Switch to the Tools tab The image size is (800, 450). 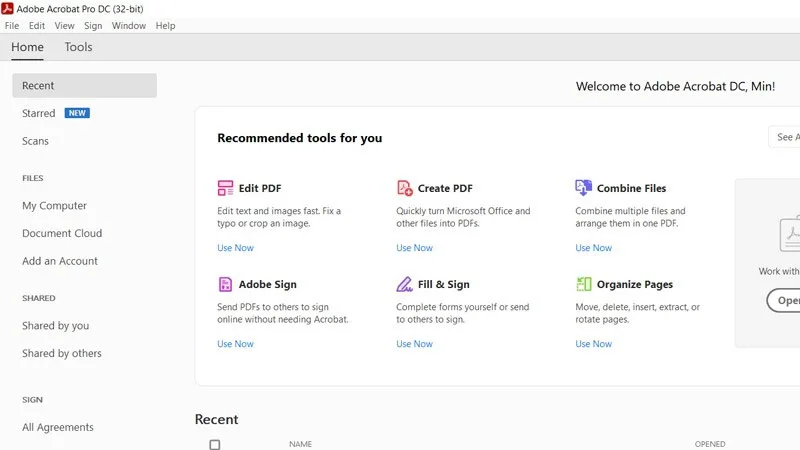point(78,47)
